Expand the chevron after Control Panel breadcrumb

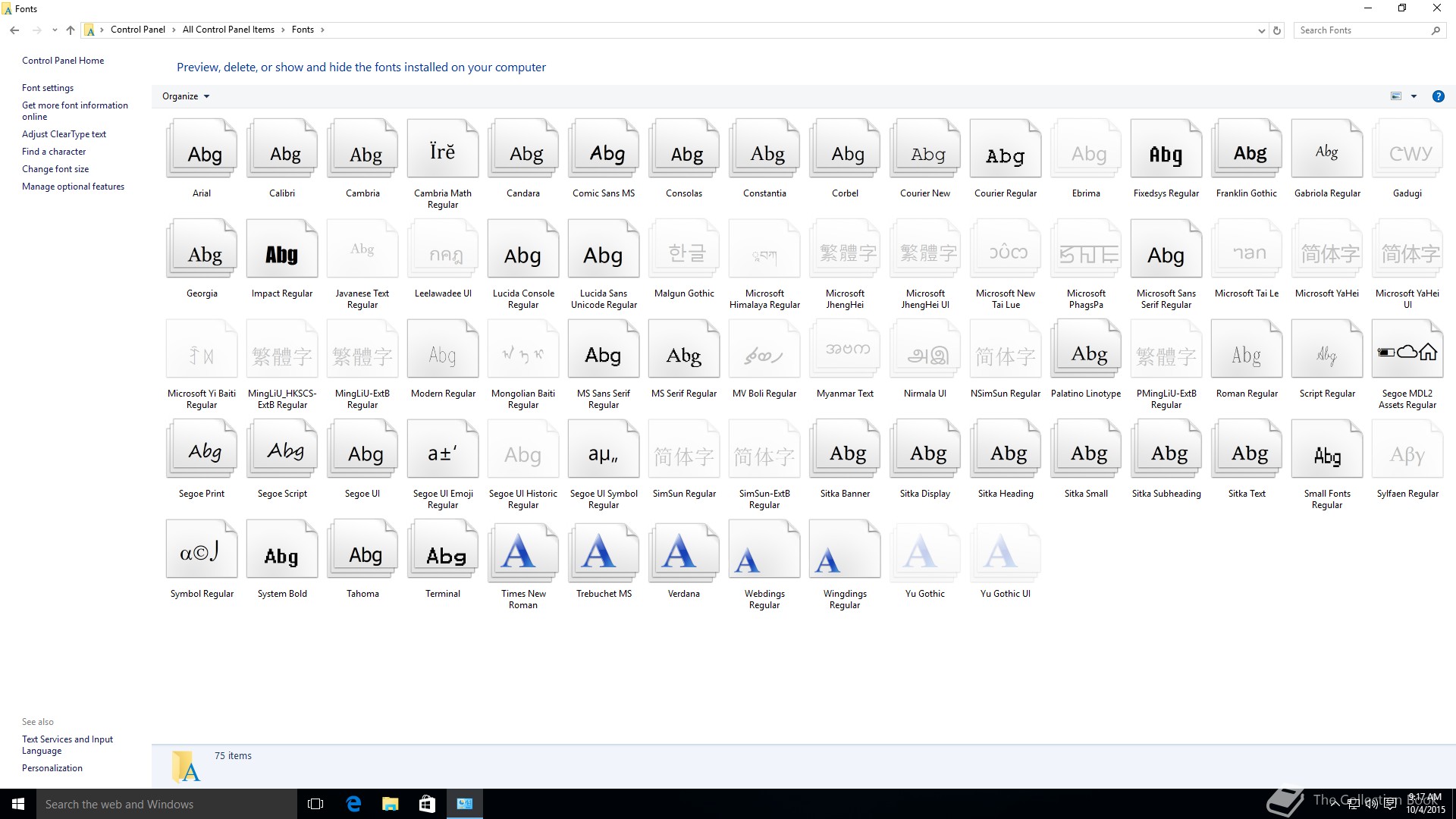click(174, 30)
